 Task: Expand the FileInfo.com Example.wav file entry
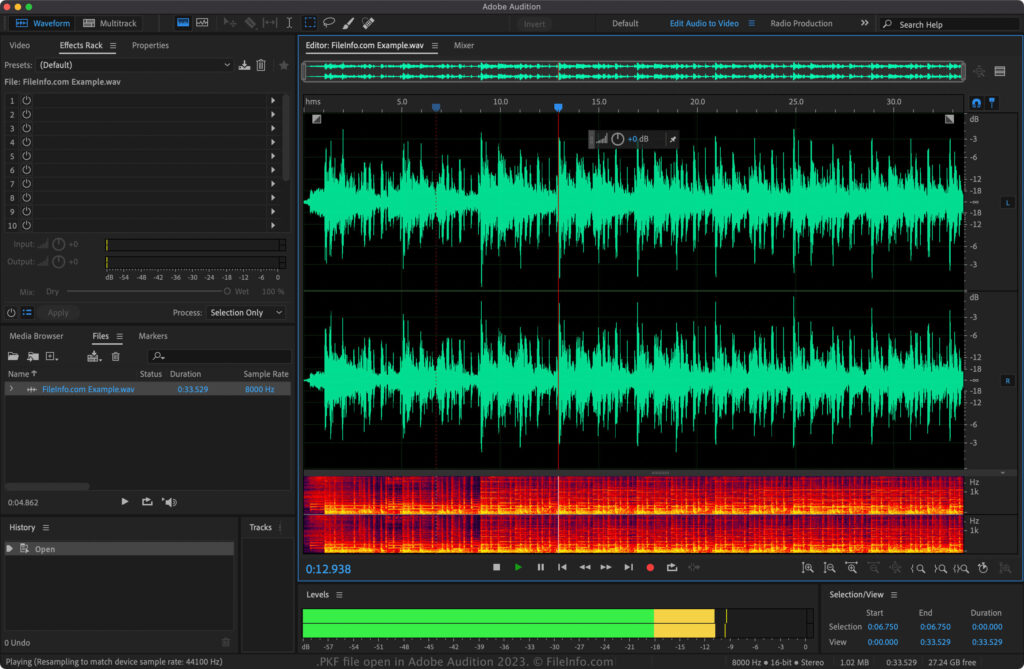pyautogui.click(x=11, y=389)
